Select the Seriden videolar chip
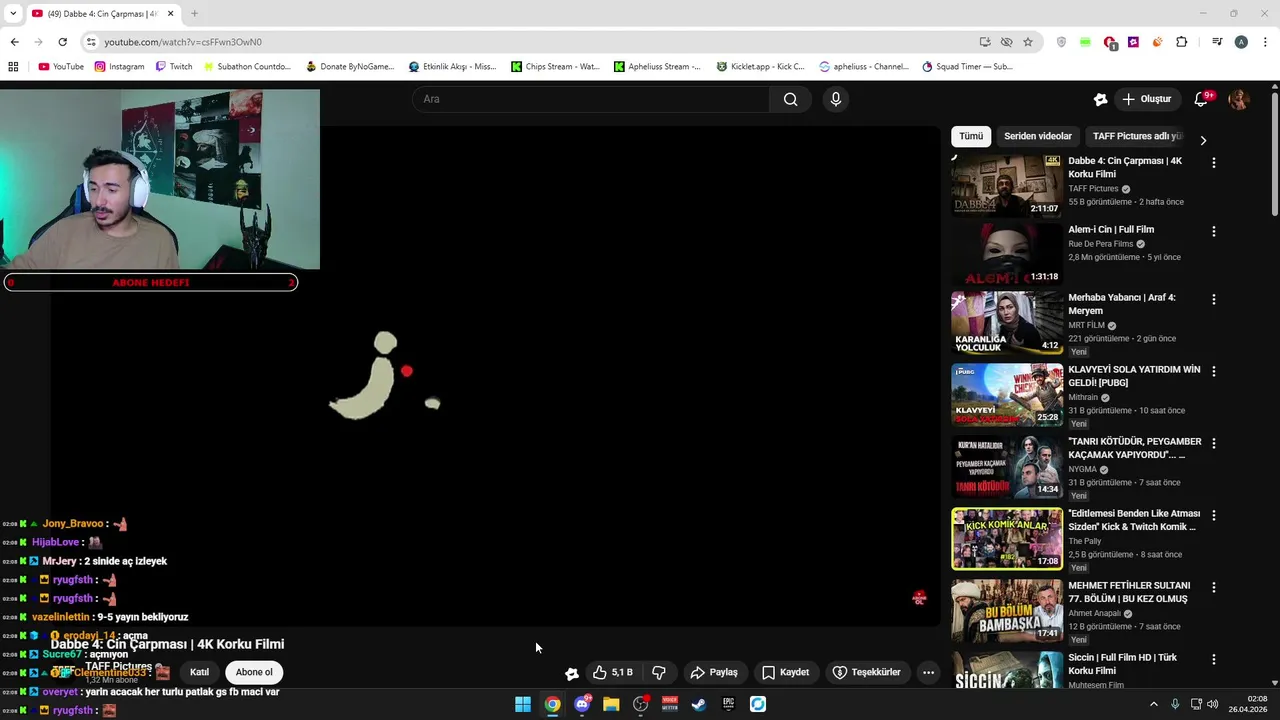The image size is (1280, 720). tap(1038, 136)
